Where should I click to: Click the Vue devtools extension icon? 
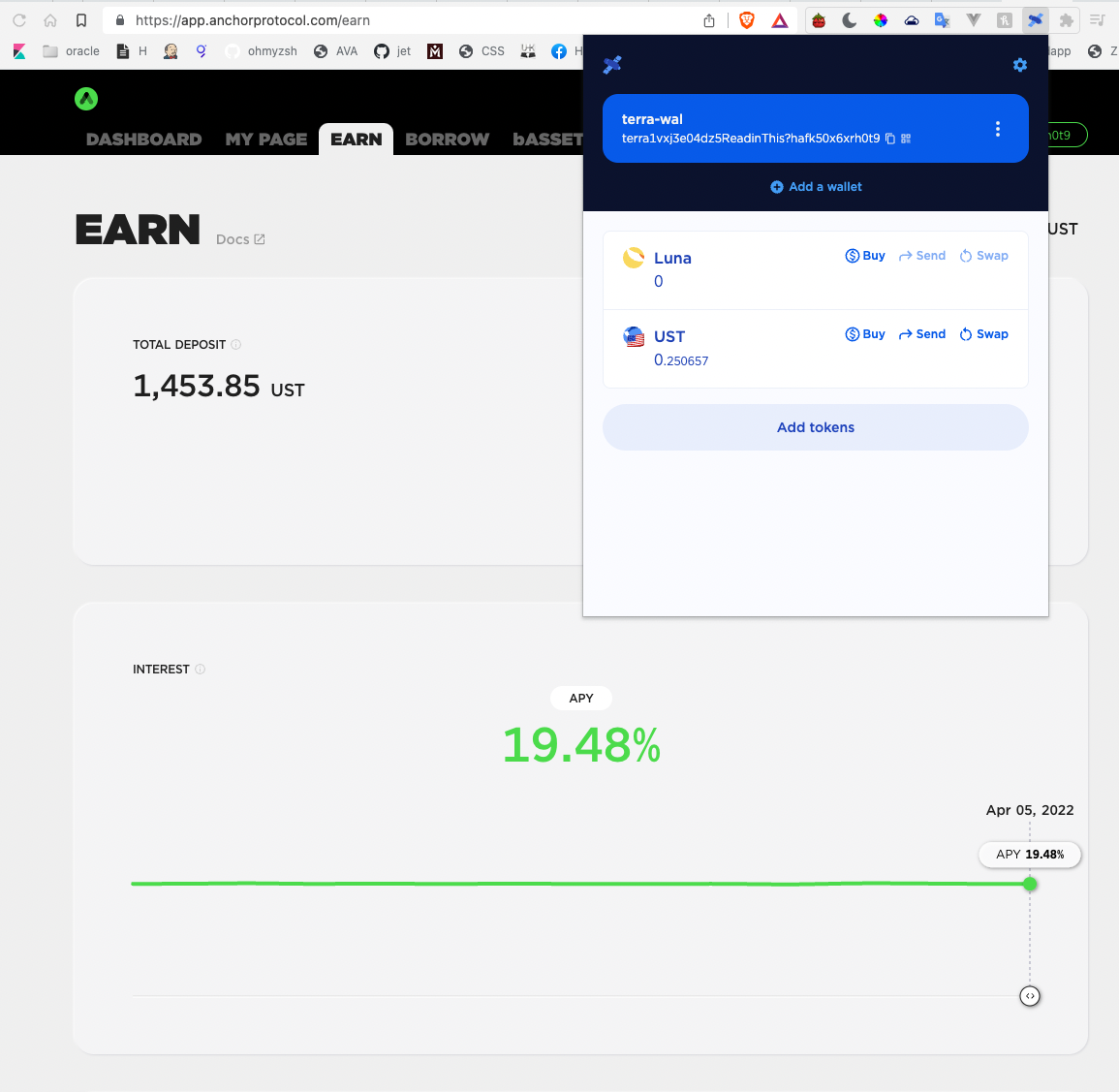pyautogui.click(x=974, y=20)
